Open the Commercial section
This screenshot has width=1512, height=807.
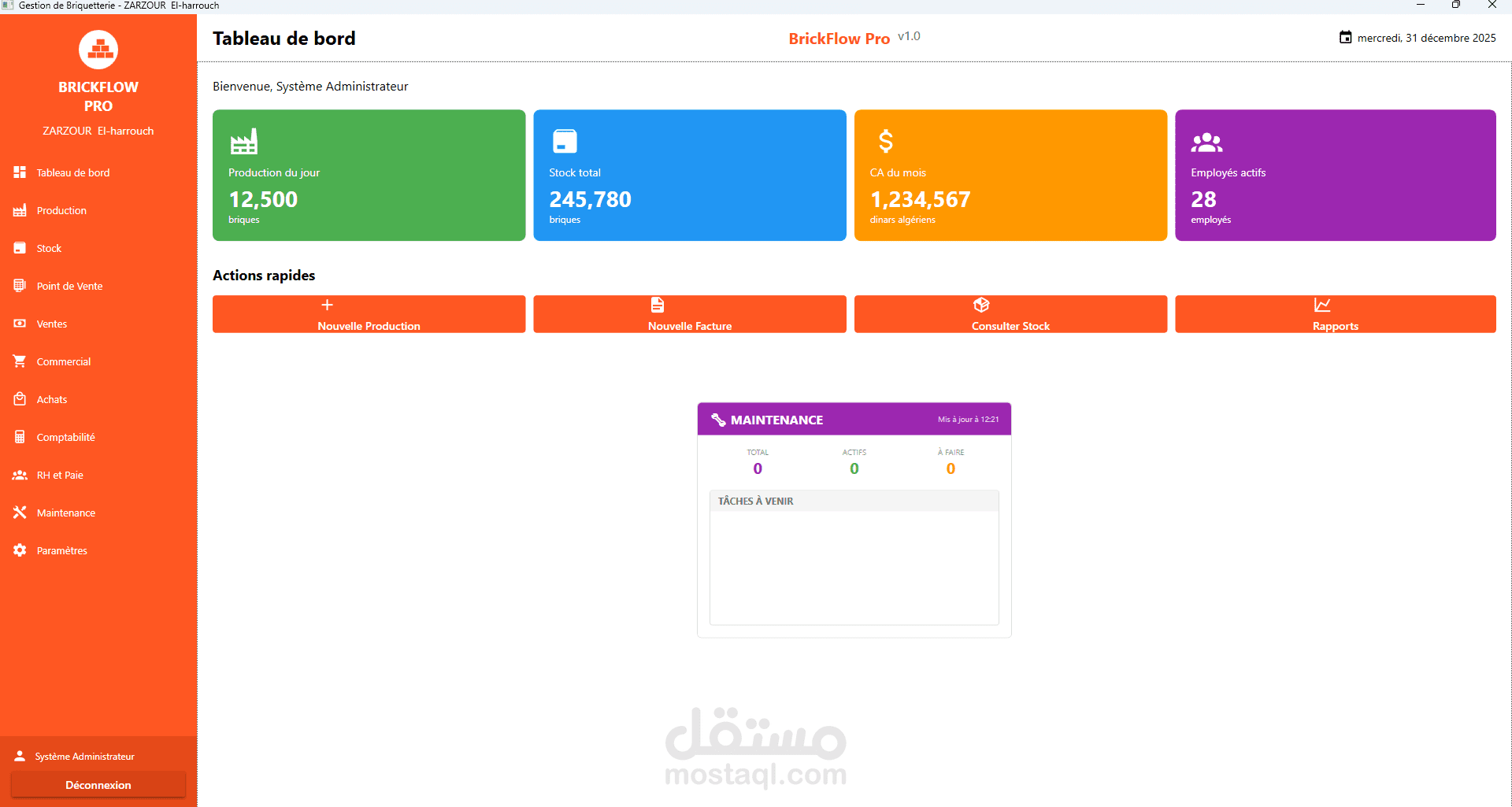[x=98, y=361]
